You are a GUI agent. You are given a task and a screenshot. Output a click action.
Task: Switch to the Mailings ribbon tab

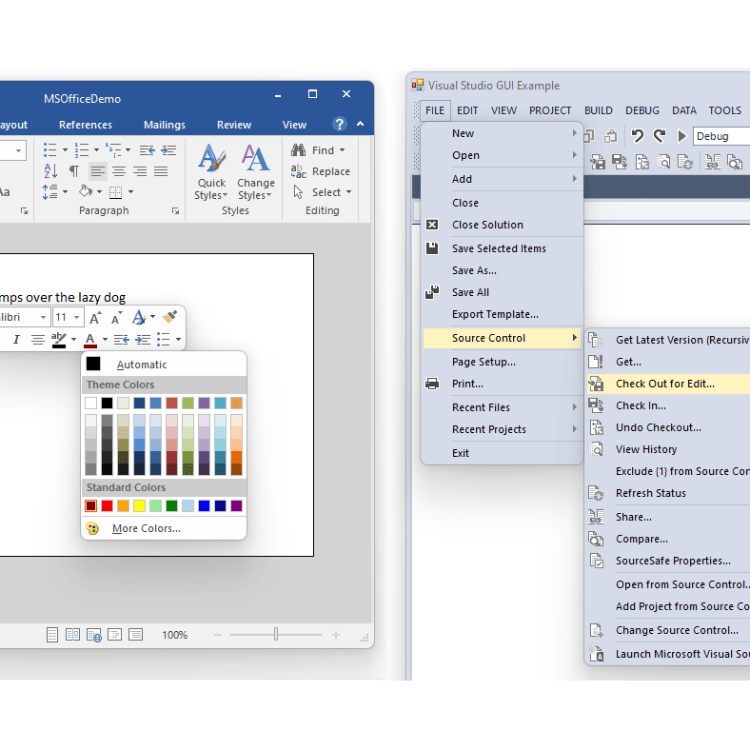tap(164, 125)
